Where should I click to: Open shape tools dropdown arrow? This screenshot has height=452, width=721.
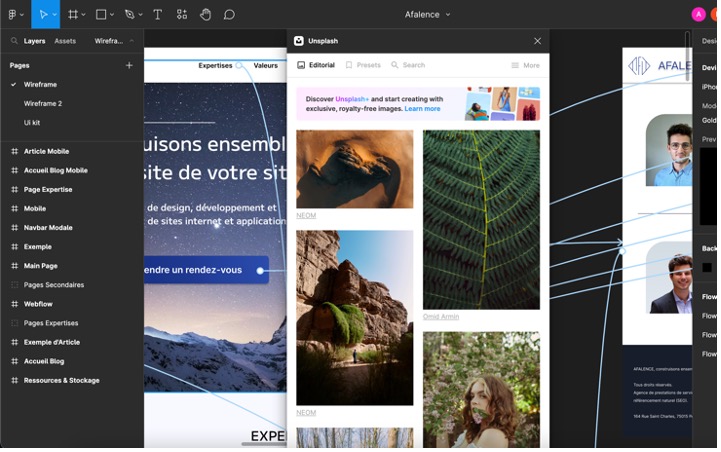[x=112, y=15]
